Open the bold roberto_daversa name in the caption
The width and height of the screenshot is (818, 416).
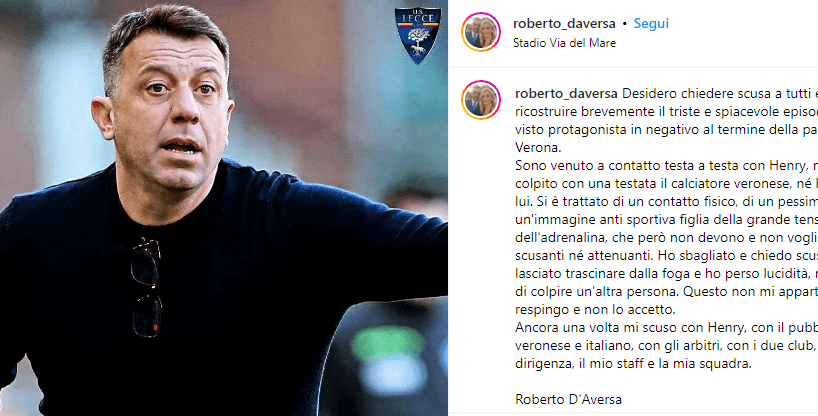click(x=566, y=94)
